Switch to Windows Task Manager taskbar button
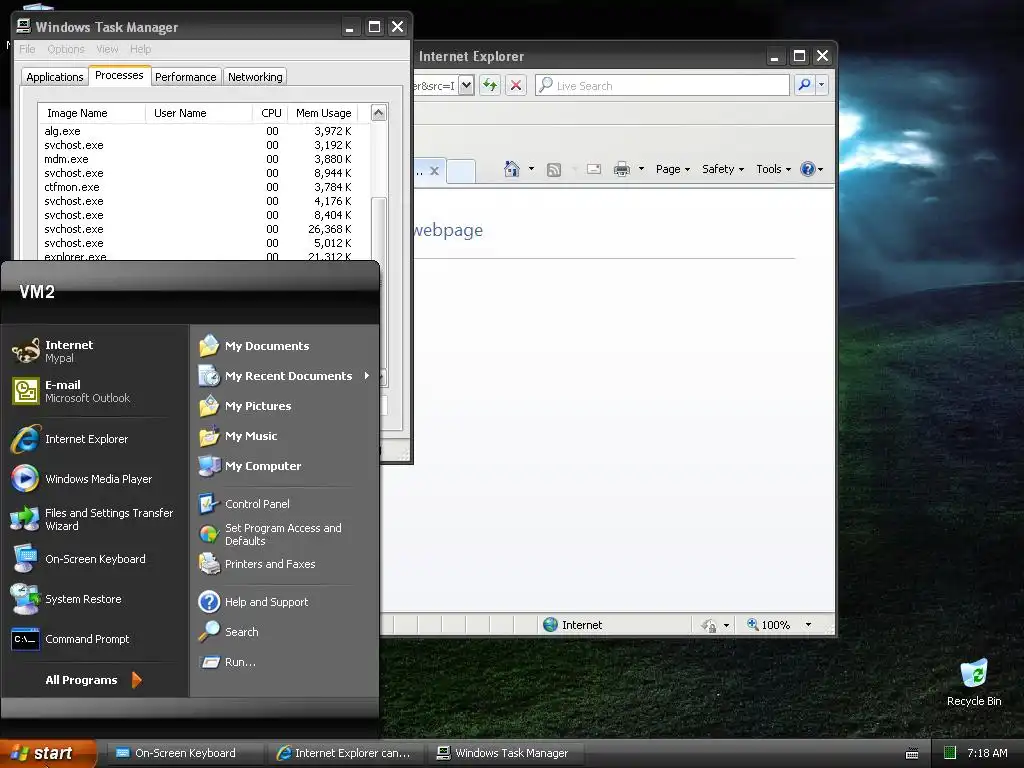Viewport: 1024px width, 768px height. [505, 753]
